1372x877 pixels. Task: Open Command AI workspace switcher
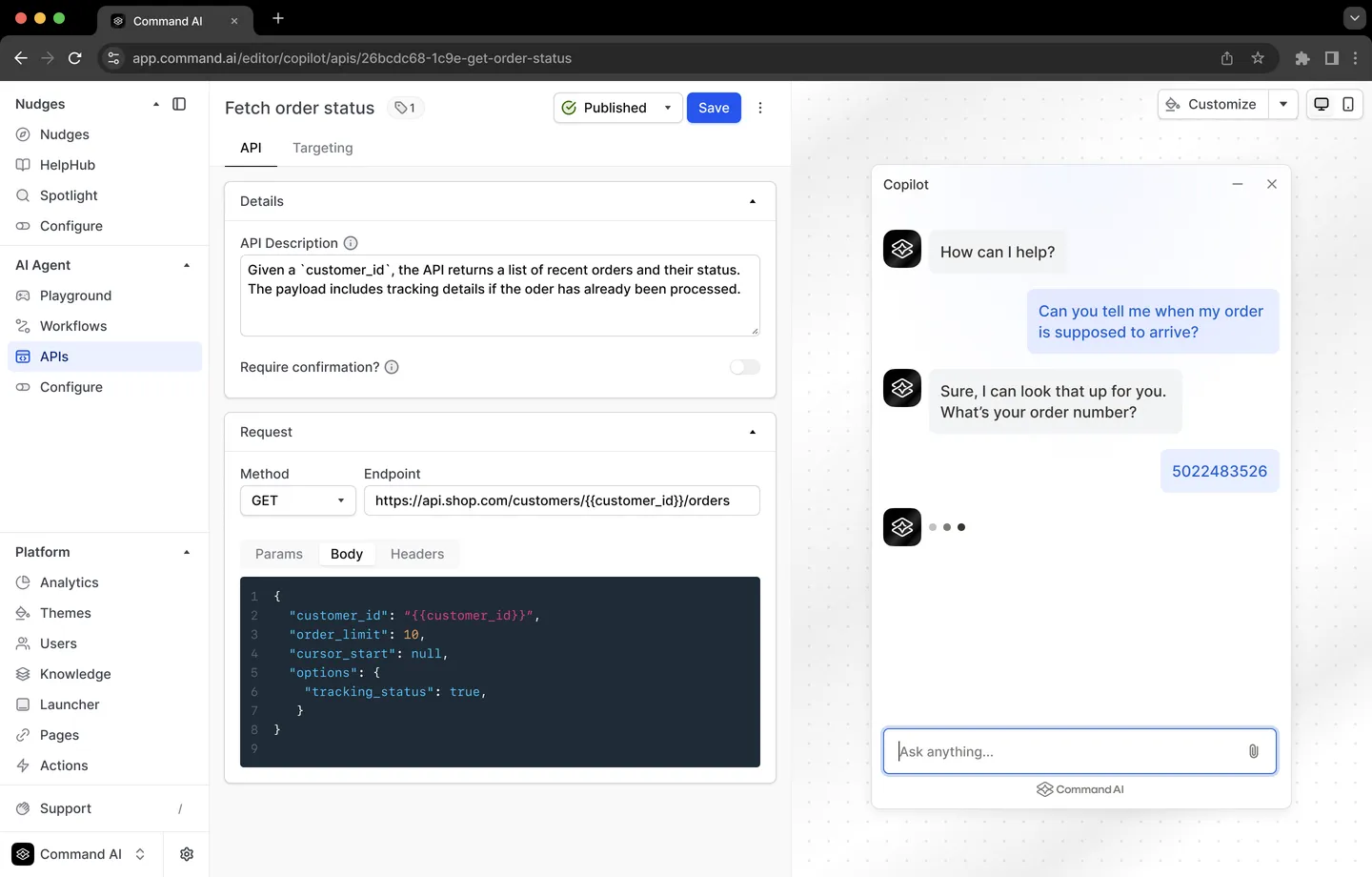(81, 854)
